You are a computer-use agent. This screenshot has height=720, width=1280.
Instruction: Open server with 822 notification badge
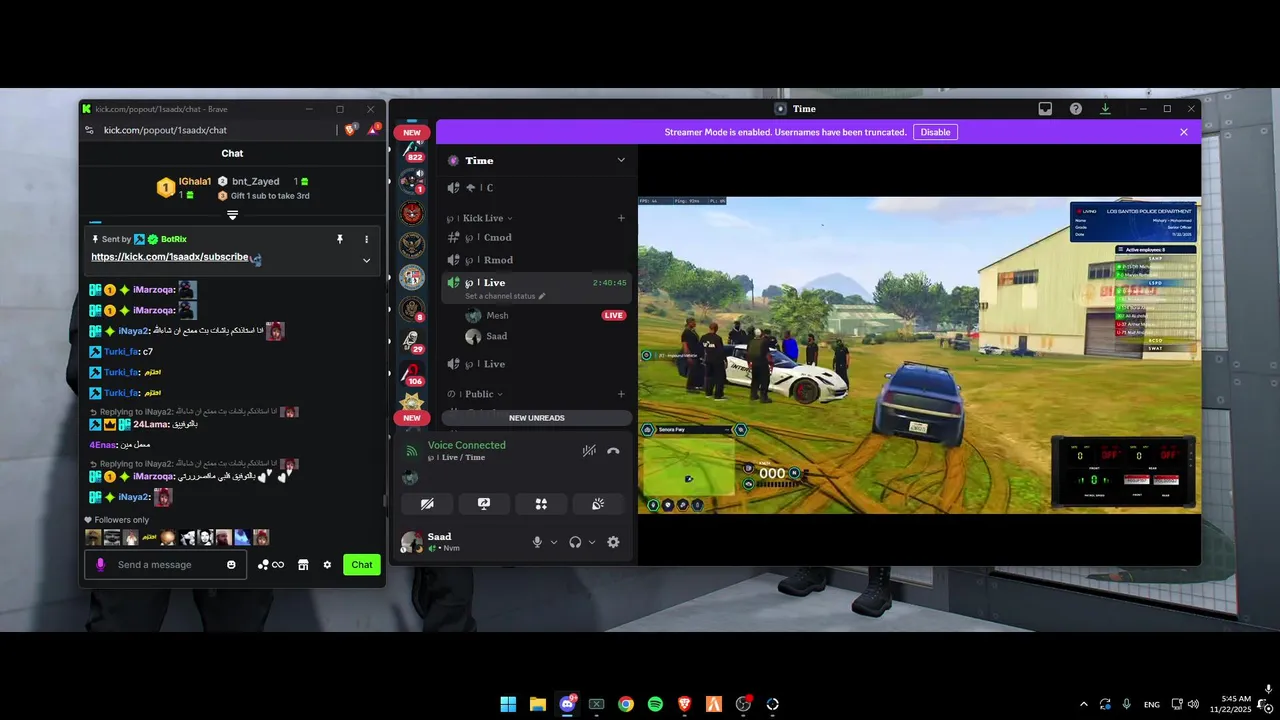pos(412,152)
